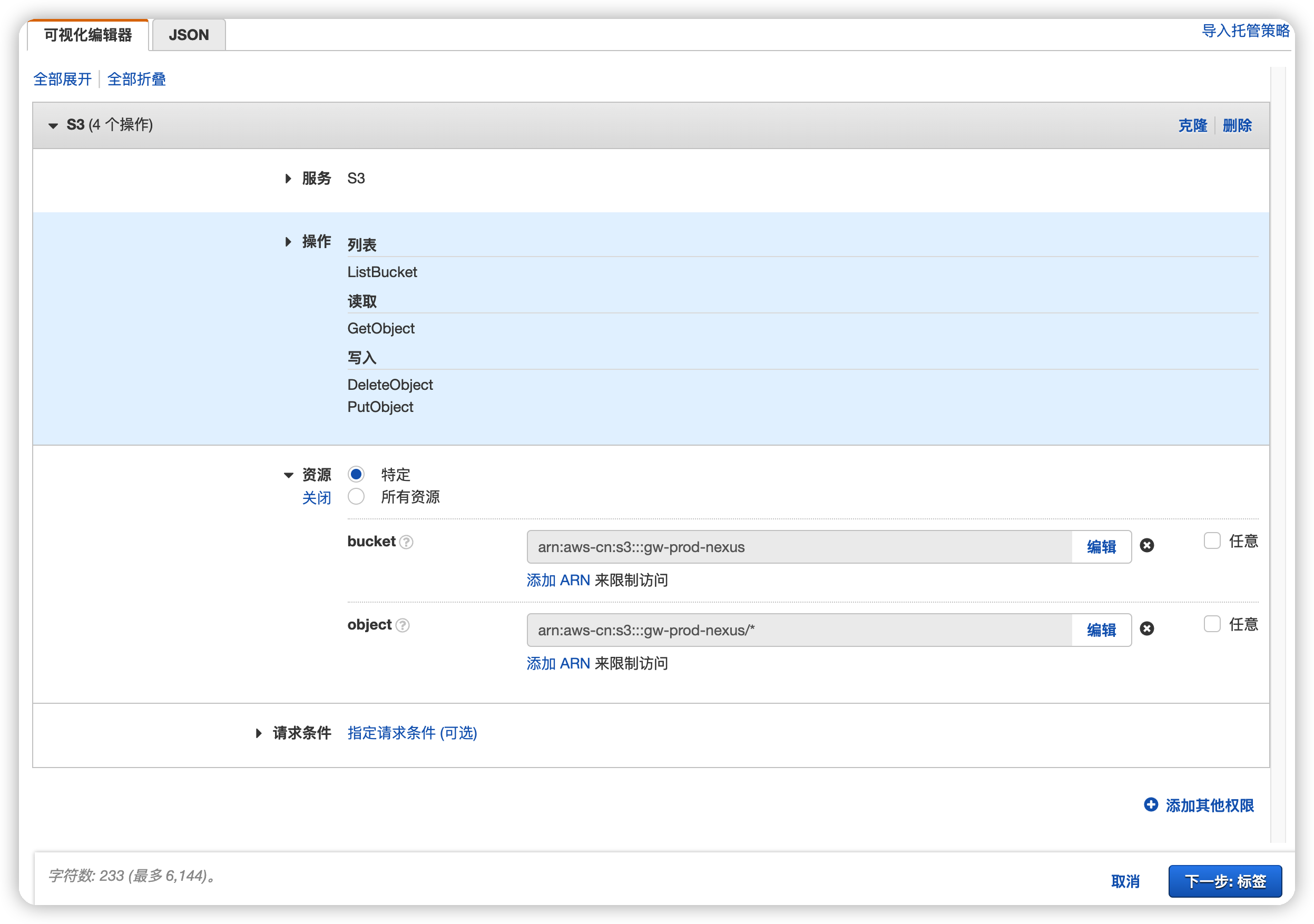Expand the 服务 row

point(288,179)
